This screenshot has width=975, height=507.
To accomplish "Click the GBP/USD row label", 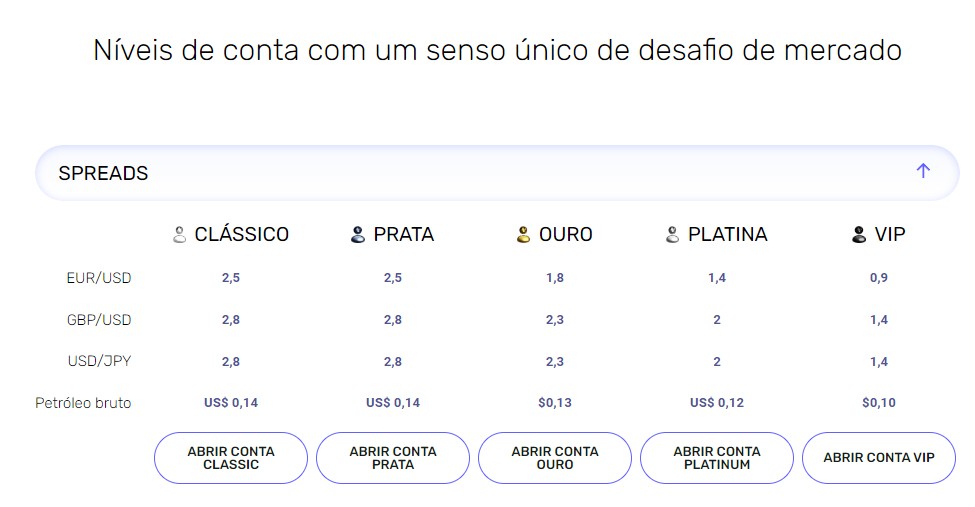I will click(99, 320).
